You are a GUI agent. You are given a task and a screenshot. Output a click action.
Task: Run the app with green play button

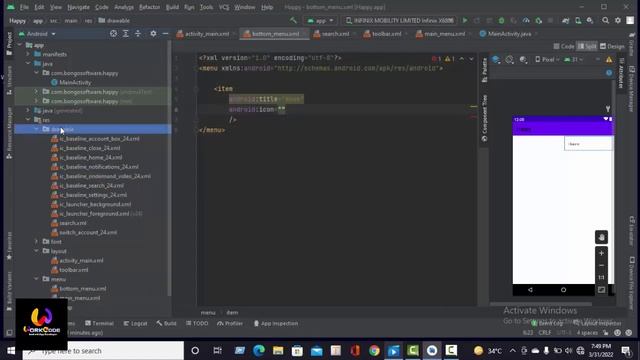[464, 20]
